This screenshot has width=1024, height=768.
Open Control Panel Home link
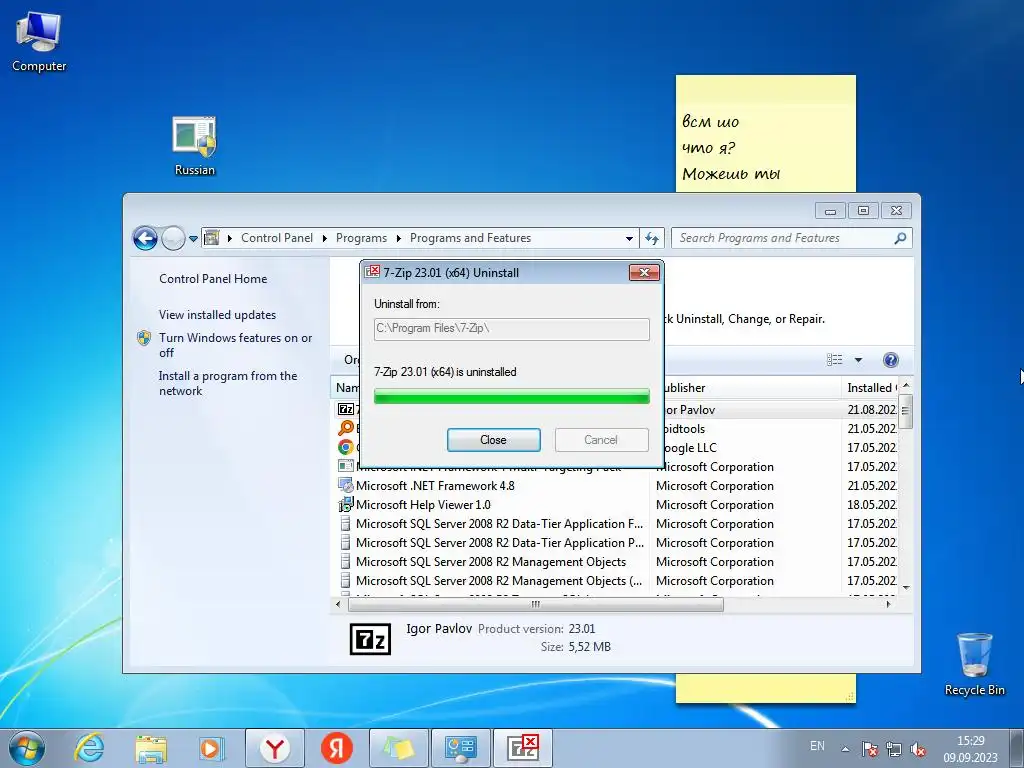[213, 279]
